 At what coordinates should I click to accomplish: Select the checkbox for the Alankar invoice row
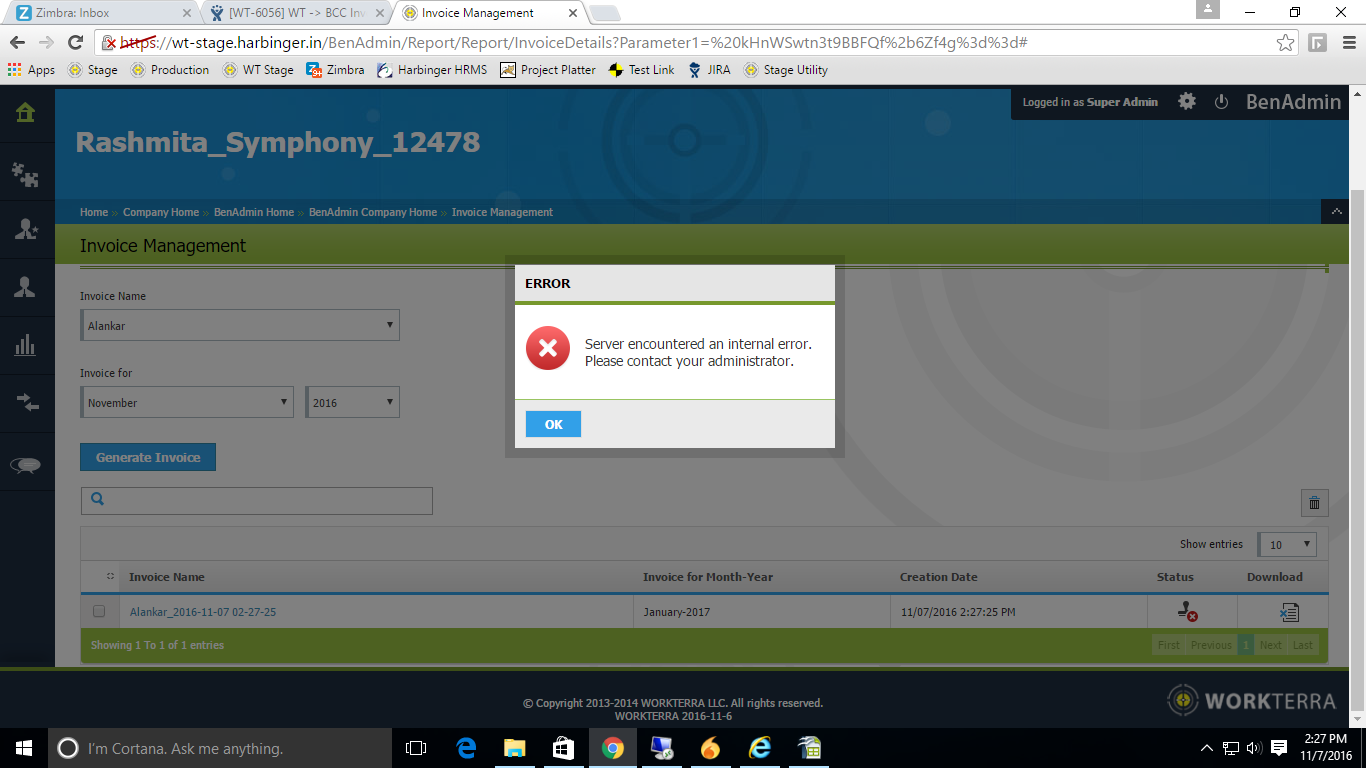coord(99,611)
